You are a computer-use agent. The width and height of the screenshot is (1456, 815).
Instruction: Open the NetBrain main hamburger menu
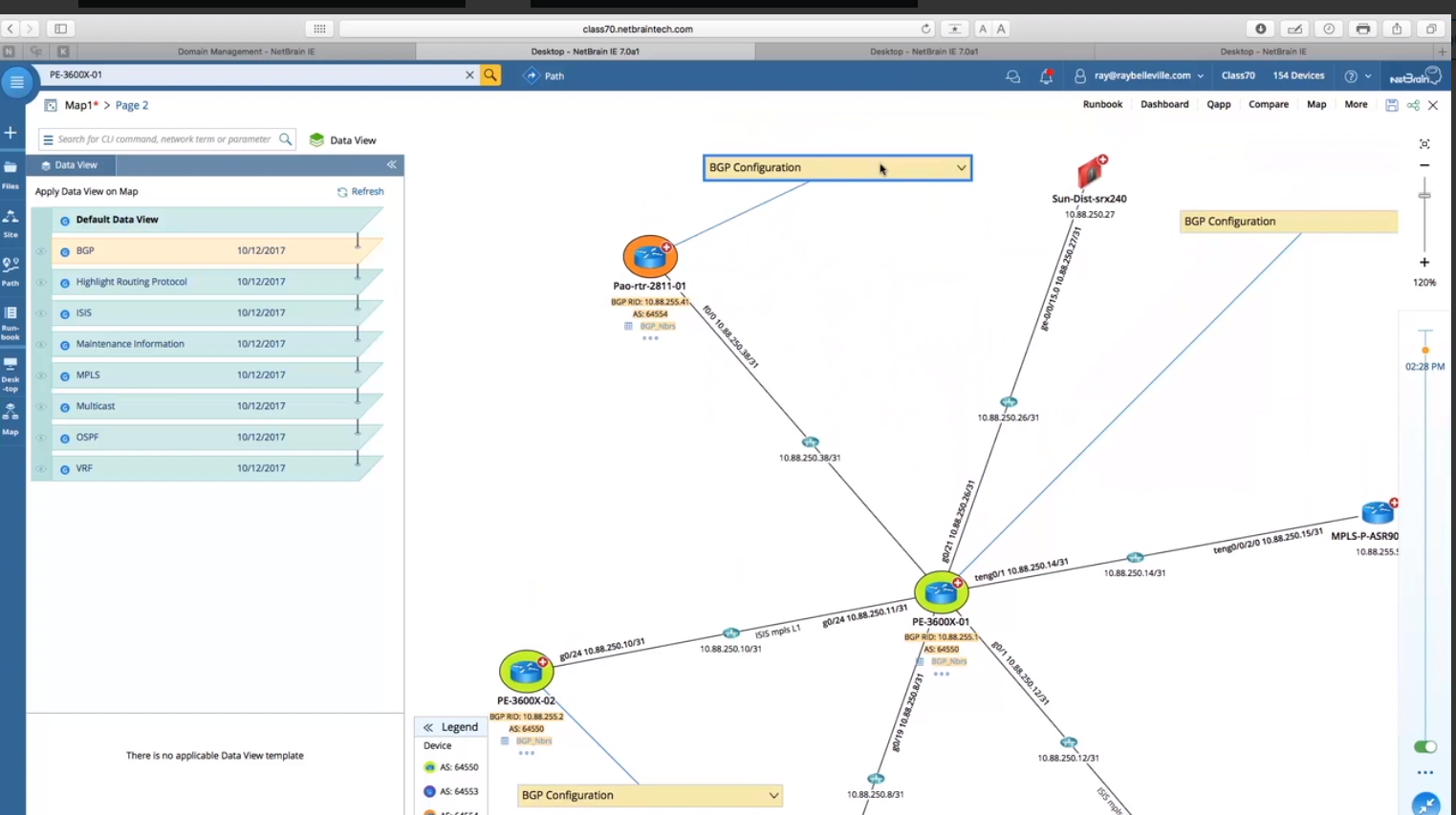coord(16,82)
